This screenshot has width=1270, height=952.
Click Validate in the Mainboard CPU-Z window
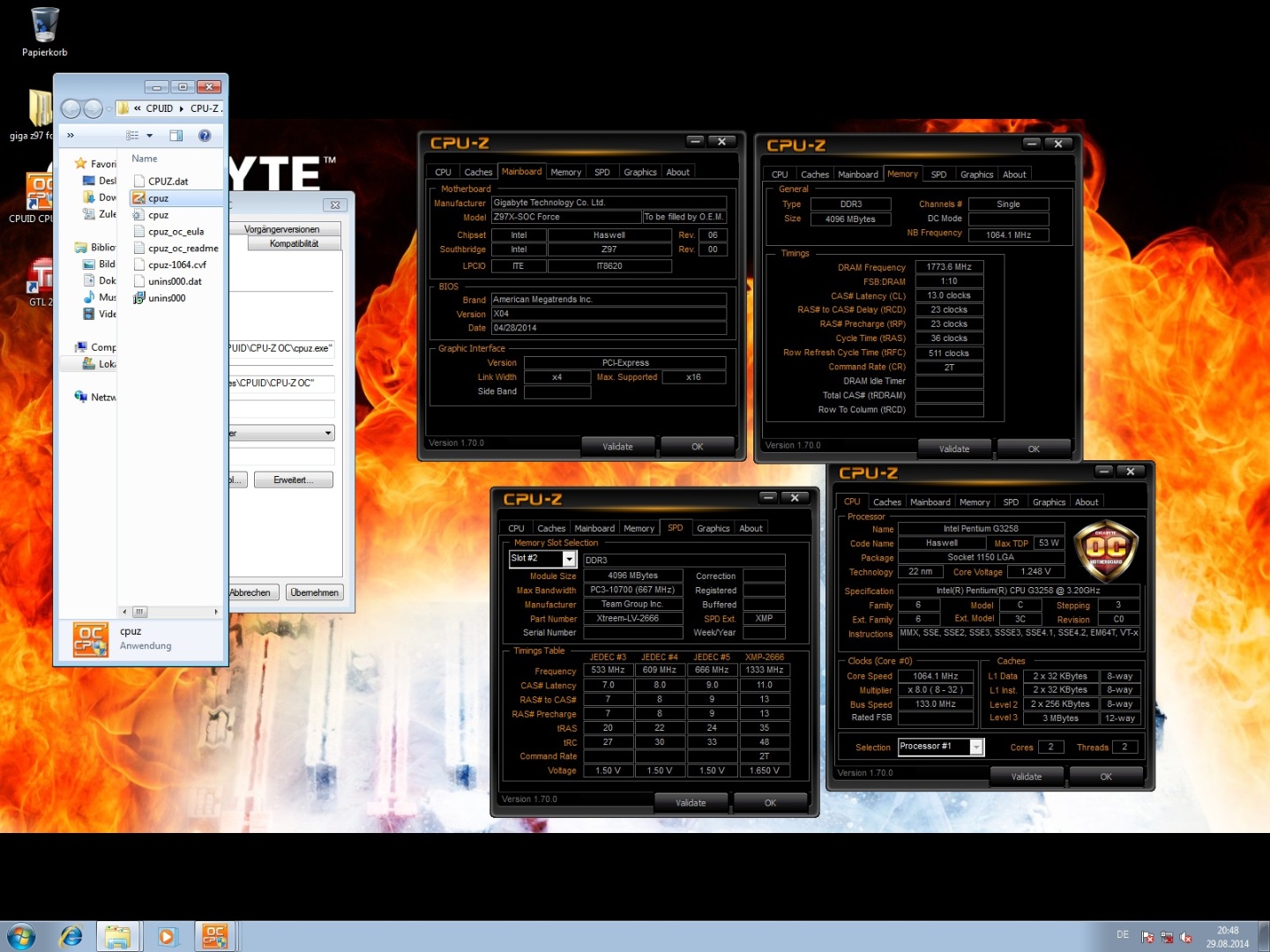[x=617, y=447]
